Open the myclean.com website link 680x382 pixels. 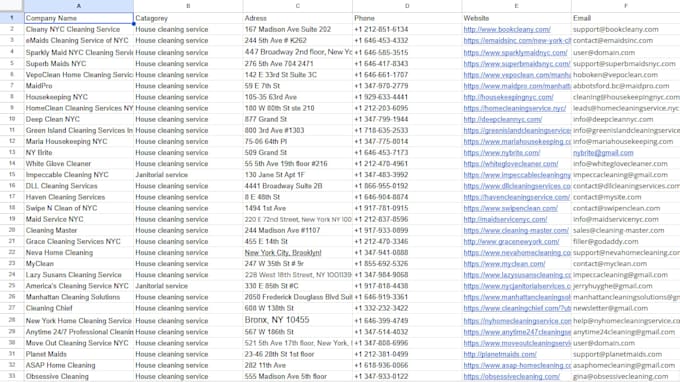[x=504, y=264]
